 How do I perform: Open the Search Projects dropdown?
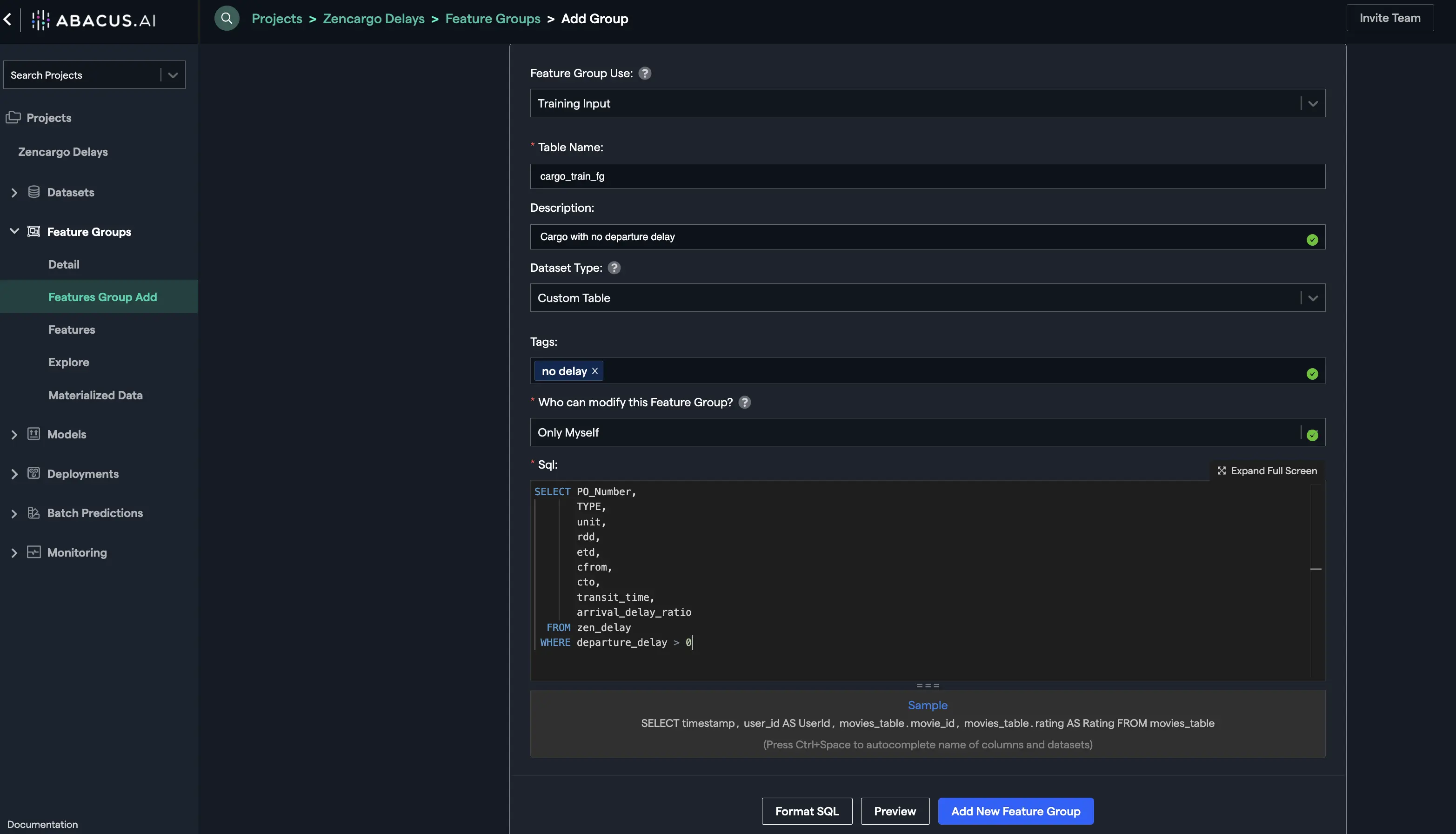94,75
